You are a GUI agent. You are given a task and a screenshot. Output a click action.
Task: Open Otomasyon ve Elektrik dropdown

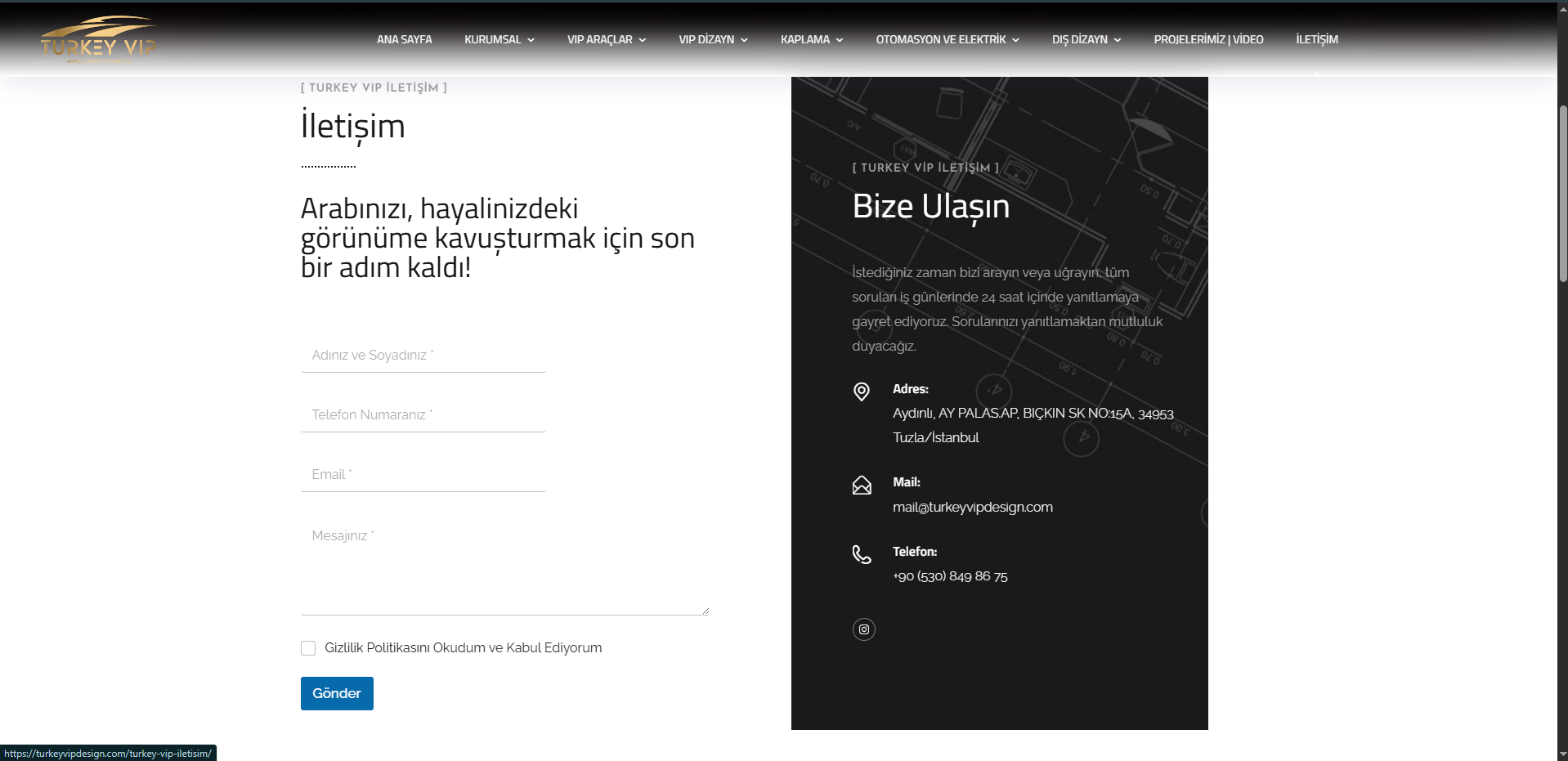tap(947, 39)
